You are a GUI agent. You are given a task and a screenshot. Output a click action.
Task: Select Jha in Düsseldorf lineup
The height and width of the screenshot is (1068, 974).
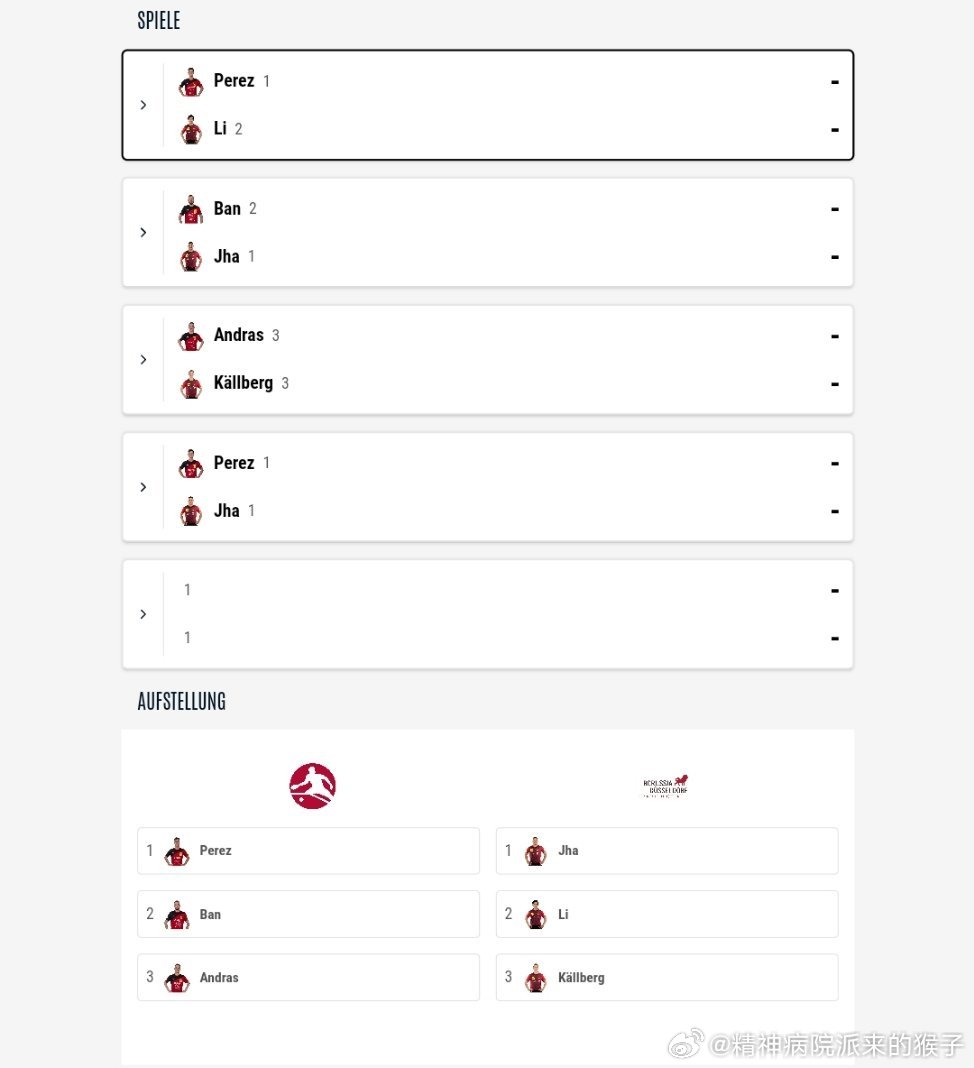coord(667,851)
